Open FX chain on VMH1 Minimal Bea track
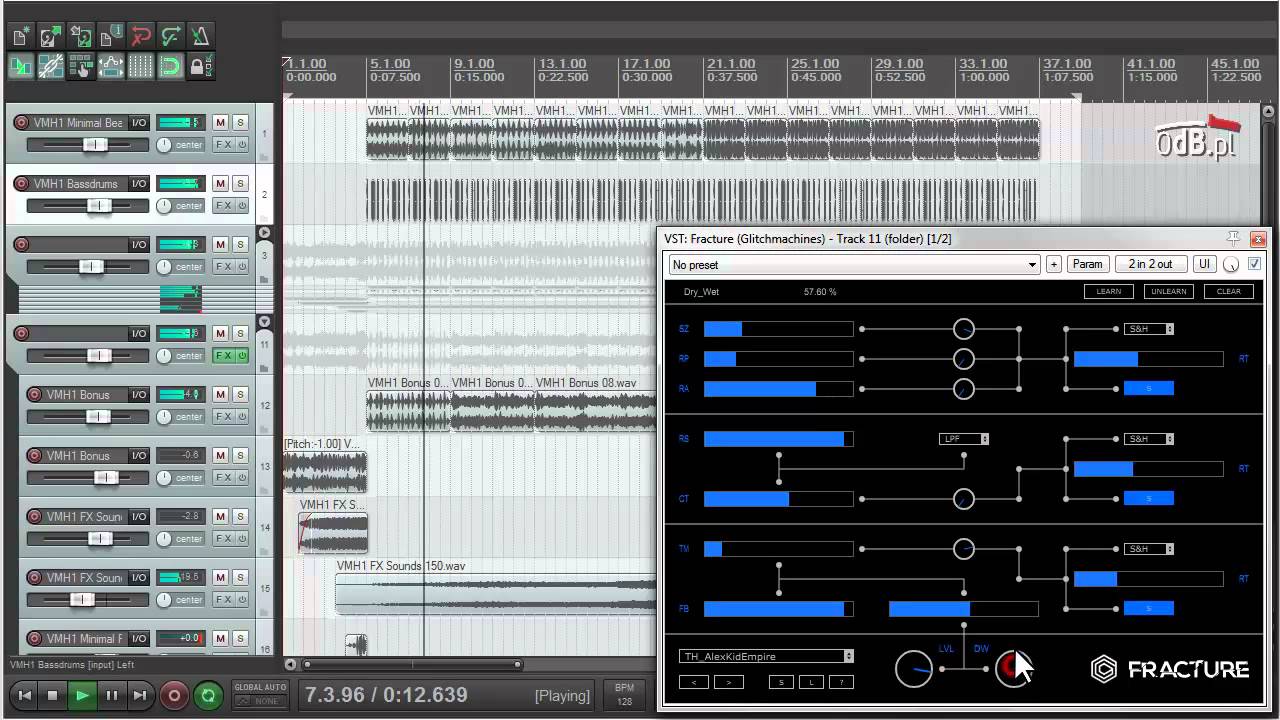The width and height of the screenshot is (1280, 720). point(223,145)
